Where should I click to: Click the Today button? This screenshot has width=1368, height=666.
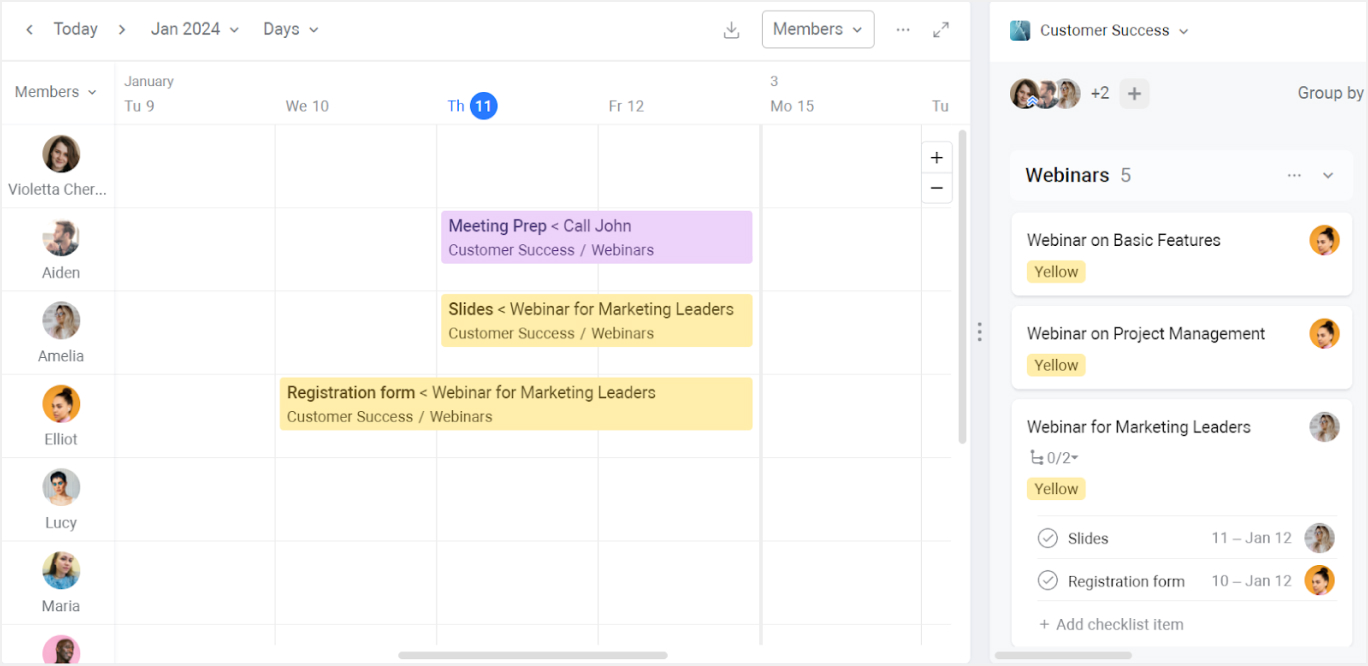[75, 30]
